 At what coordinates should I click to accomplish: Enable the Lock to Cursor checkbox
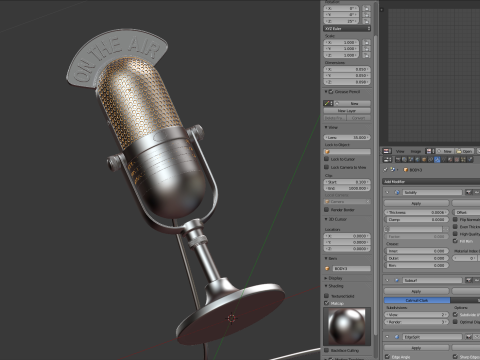327,159
